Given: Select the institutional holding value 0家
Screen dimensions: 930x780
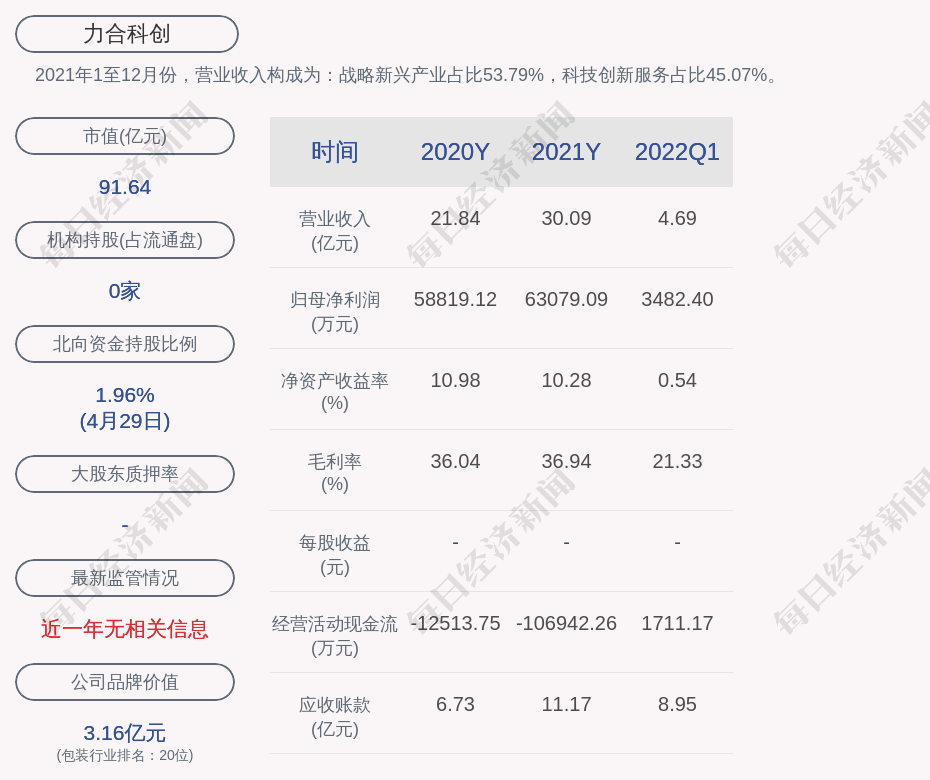Looking at the screenshot, I should pyautogui.click(x=125, y=291).
